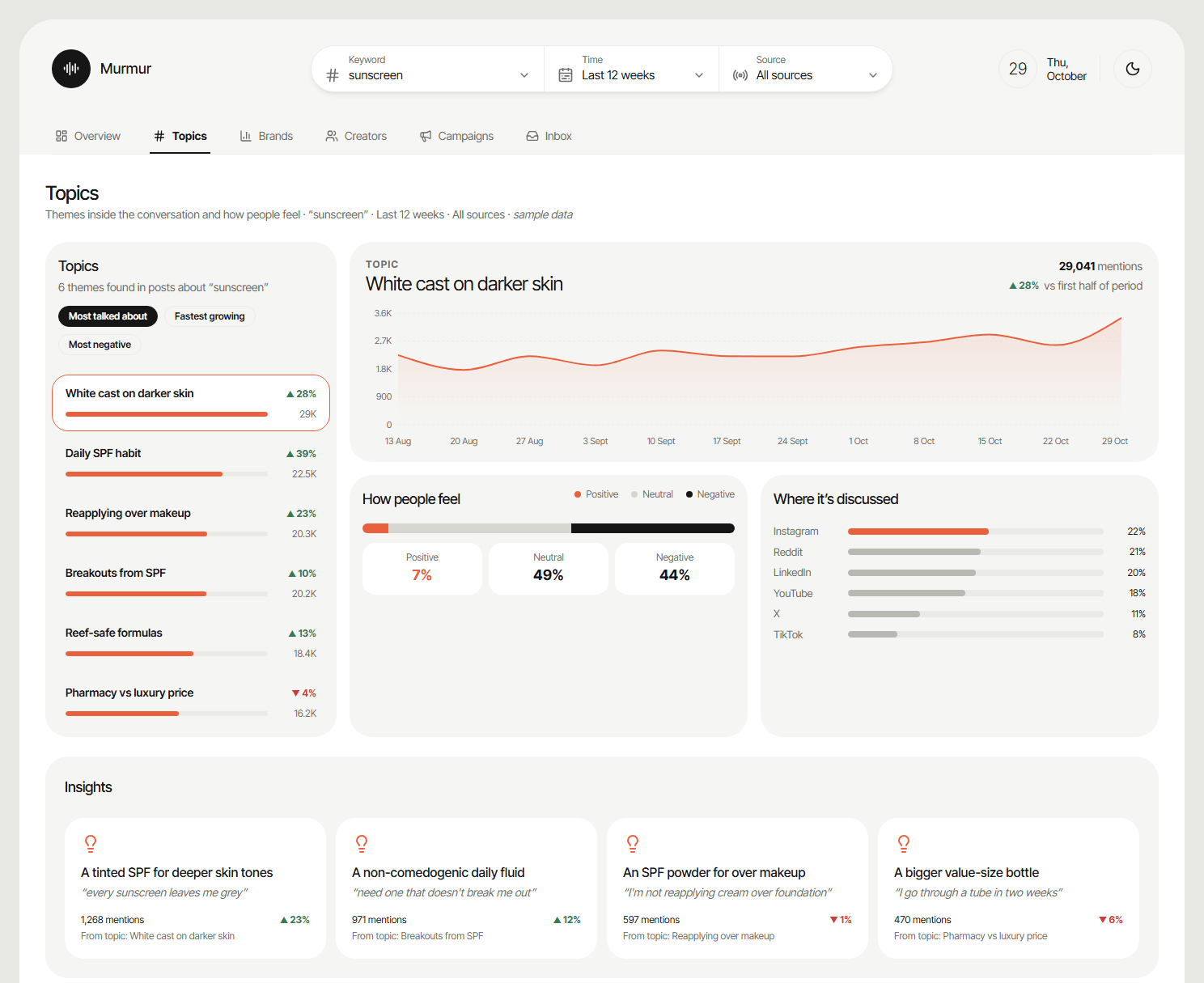Click lightbulb icon on tinted SPF insight

91,844
